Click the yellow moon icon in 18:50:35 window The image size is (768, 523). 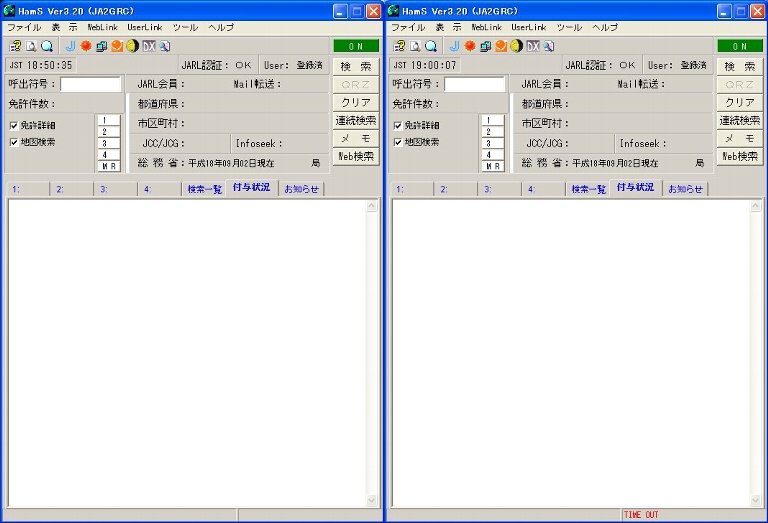pyautogui.click(x=133, y=46)
